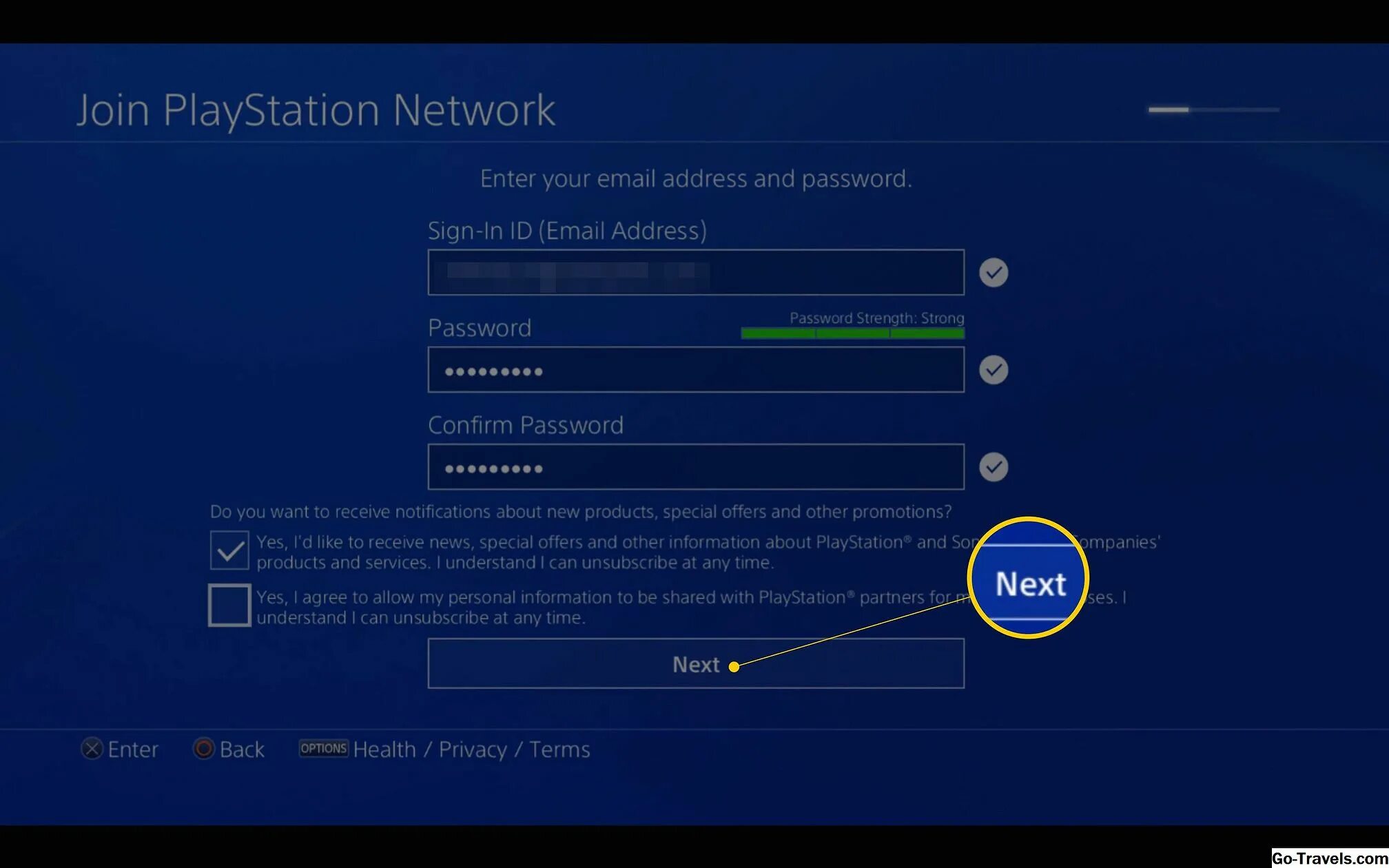This screenshot has height=868, width=1389.
Task: Click the password validation checkmark icon
Action: point(994,370)
